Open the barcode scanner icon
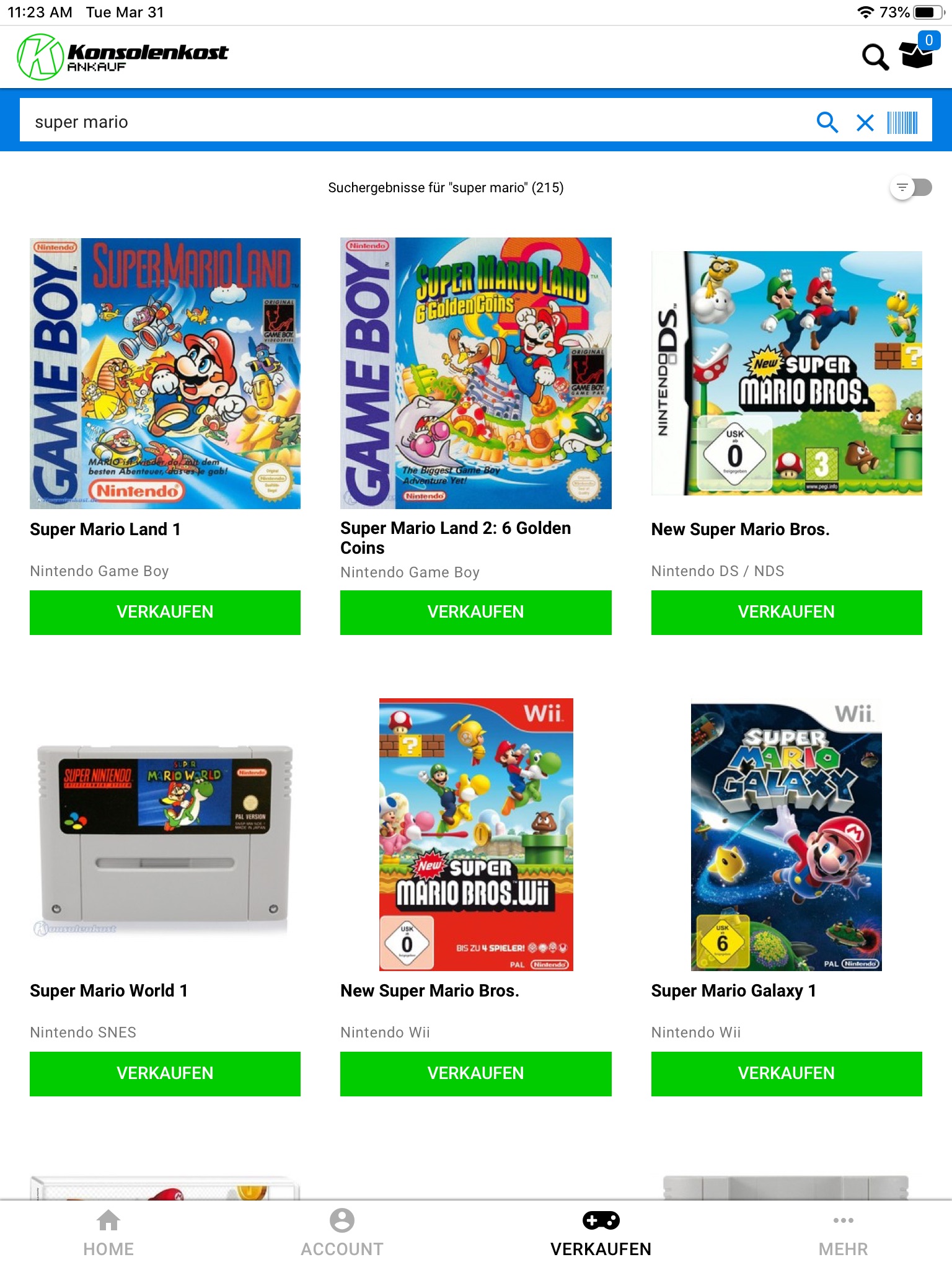The image size is (952, 1270). (902, 122)
